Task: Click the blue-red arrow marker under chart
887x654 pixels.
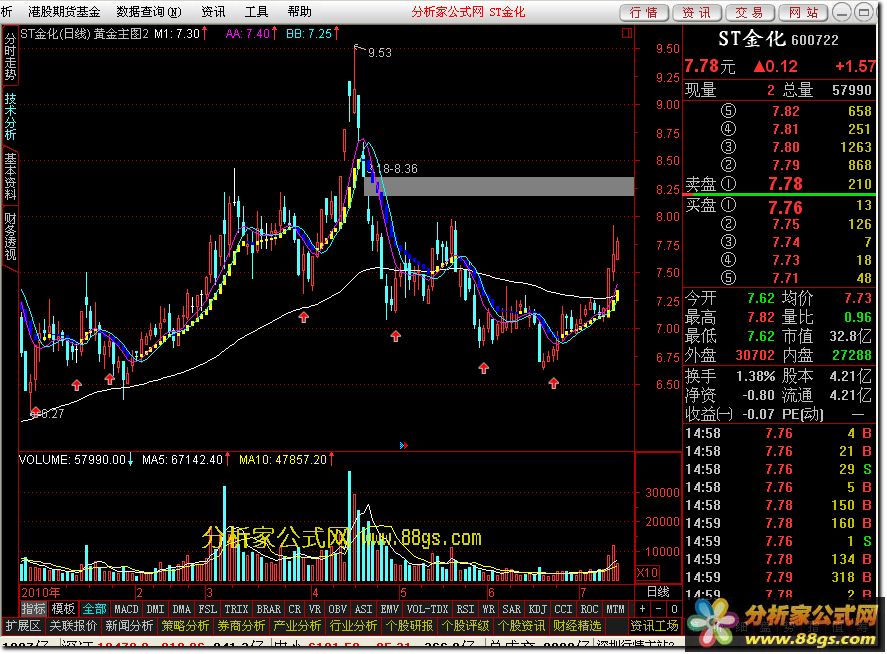Action: point(403,446)
